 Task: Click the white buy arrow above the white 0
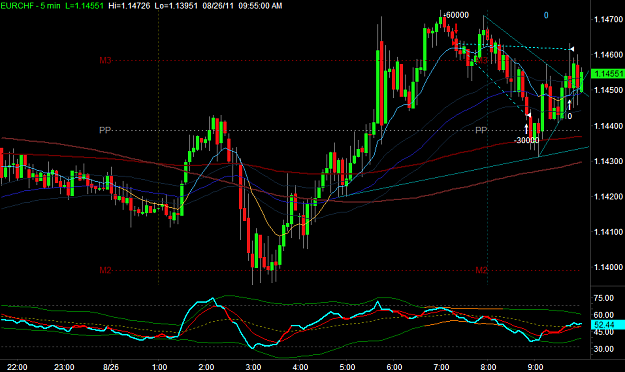570,104
